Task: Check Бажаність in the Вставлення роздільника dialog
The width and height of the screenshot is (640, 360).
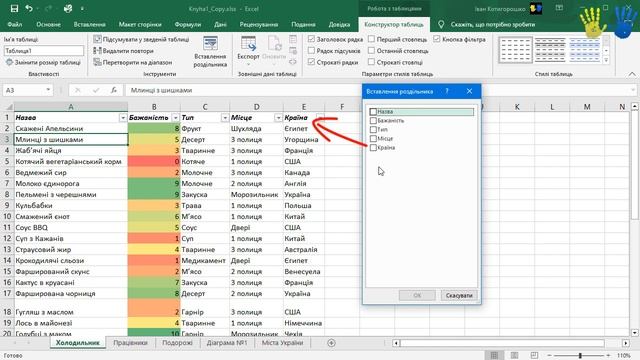Action: pos(373,120)
